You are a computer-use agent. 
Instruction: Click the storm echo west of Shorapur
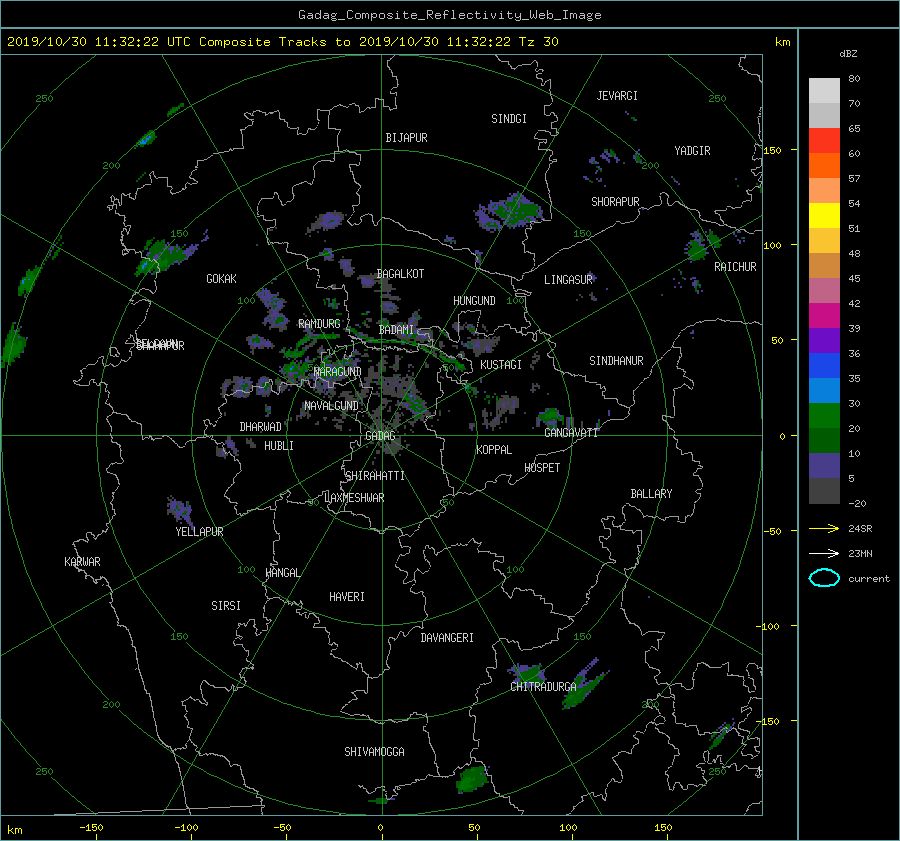coord(509,211)
